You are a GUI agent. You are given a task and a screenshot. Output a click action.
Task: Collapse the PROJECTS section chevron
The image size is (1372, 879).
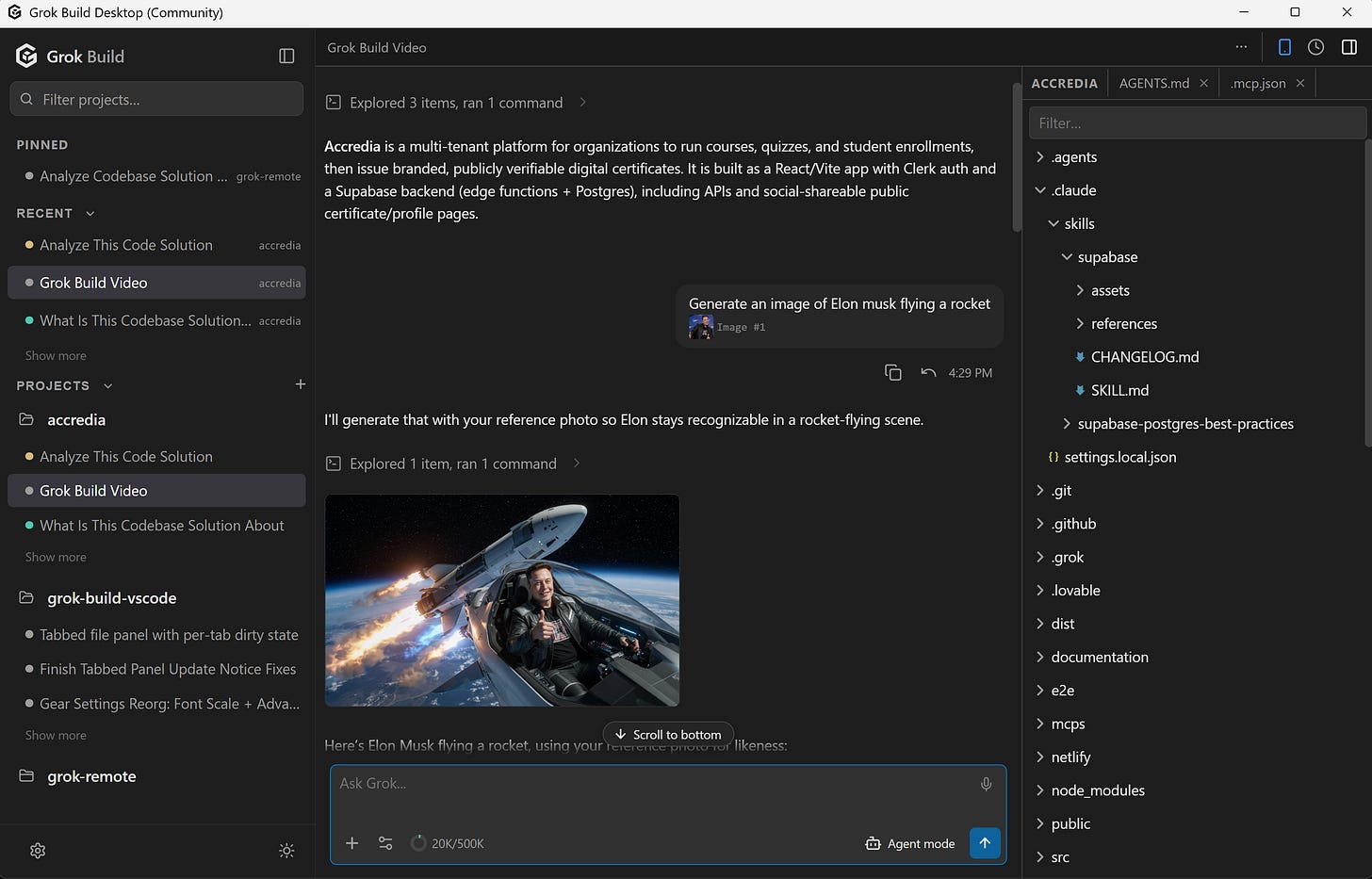pos(107,386)
